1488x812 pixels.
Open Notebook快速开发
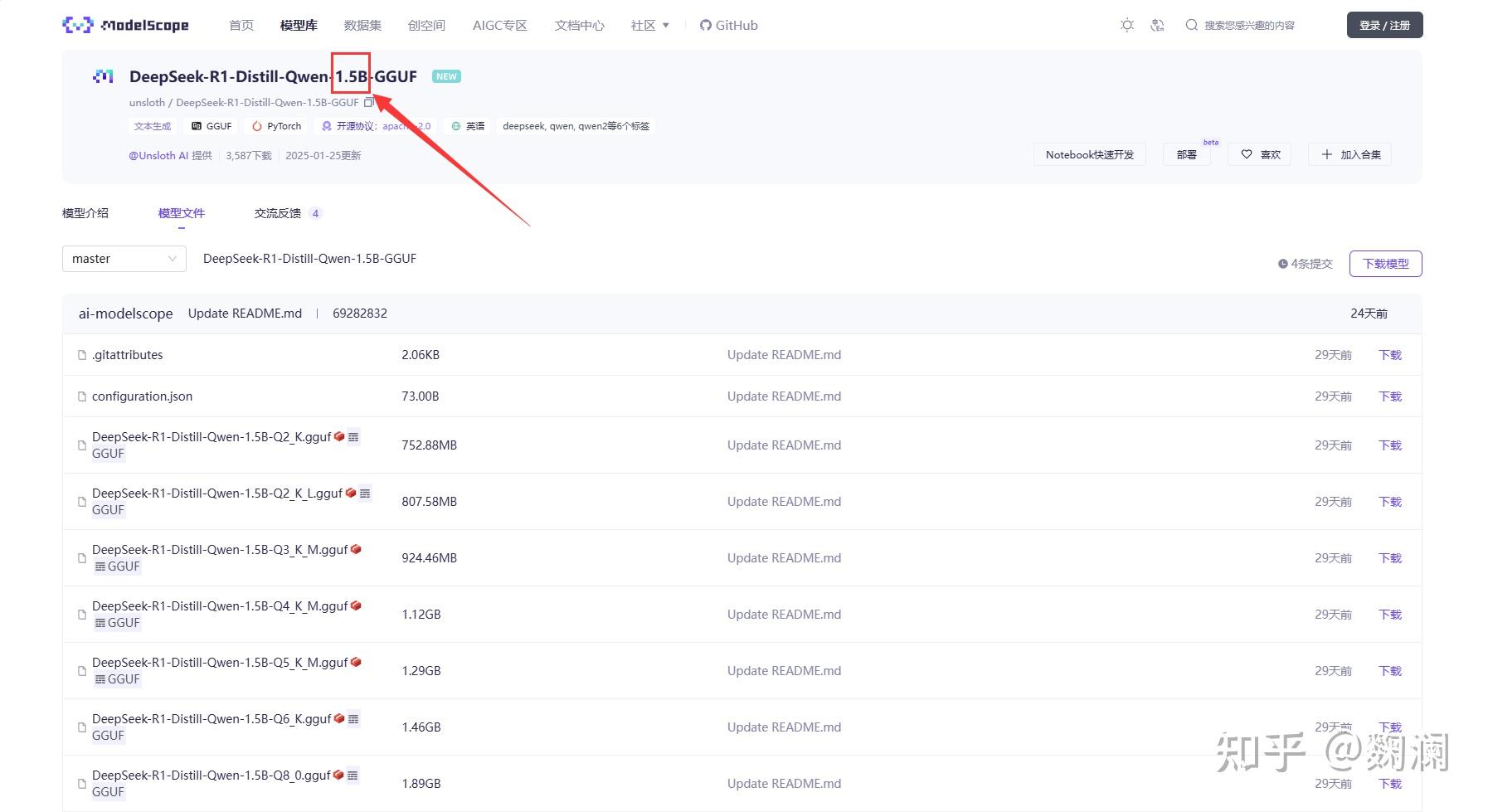pos(1090,154)
